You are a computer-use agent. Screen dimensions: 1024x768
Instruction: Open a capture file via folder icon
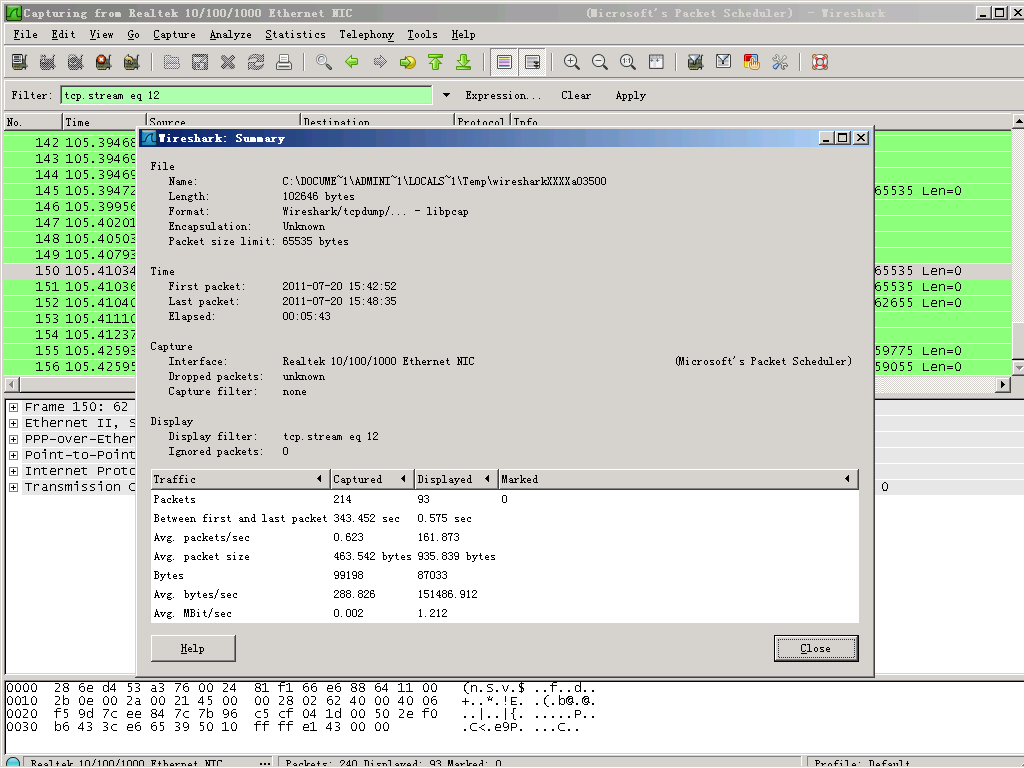172,62
